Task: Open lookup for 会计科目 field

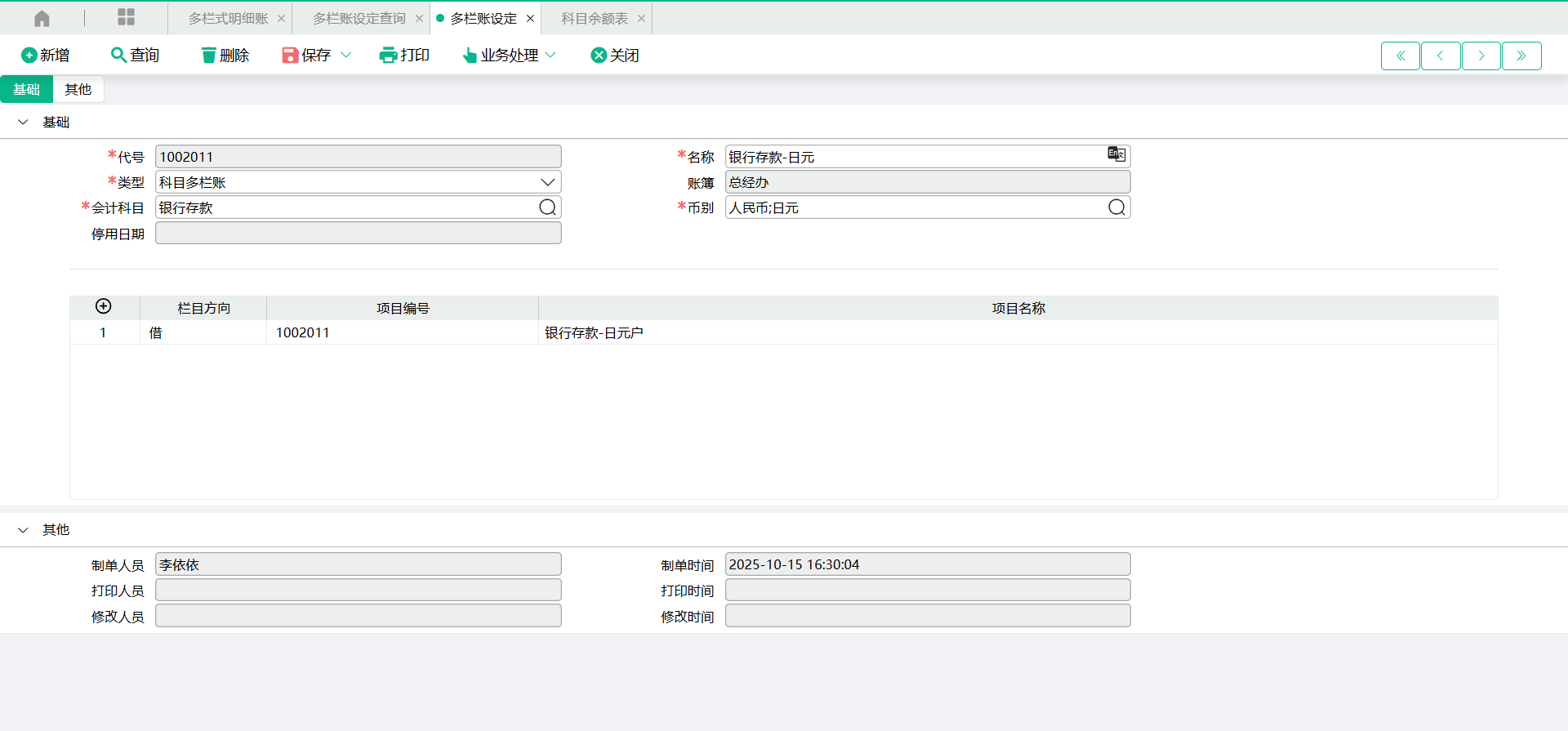Action: pyautogui.click(x=547, y=207)
